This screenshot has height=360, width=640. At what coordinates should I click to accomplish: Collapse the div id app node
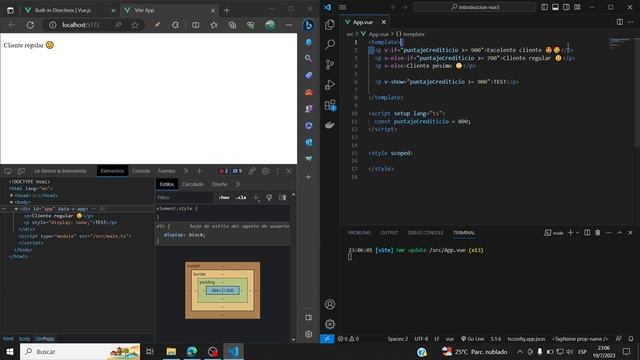[x=16, y=209]
